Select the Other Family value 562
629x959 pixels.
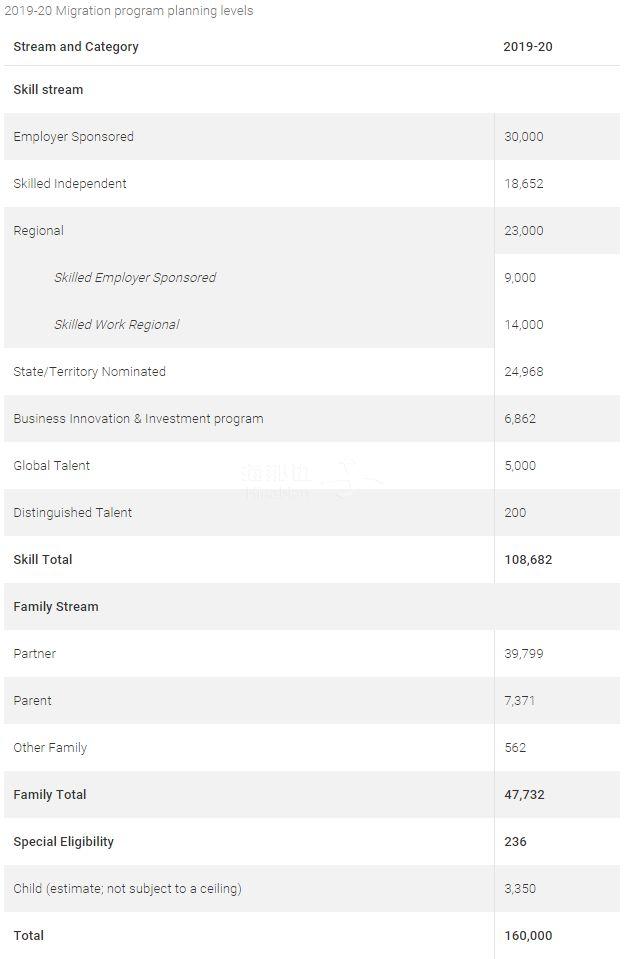click(515, 748)
